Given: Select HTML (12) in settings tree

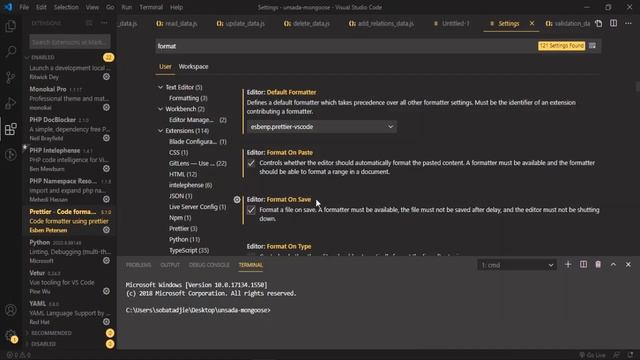Looking at the screenshot, I should [x=183, y=174].
